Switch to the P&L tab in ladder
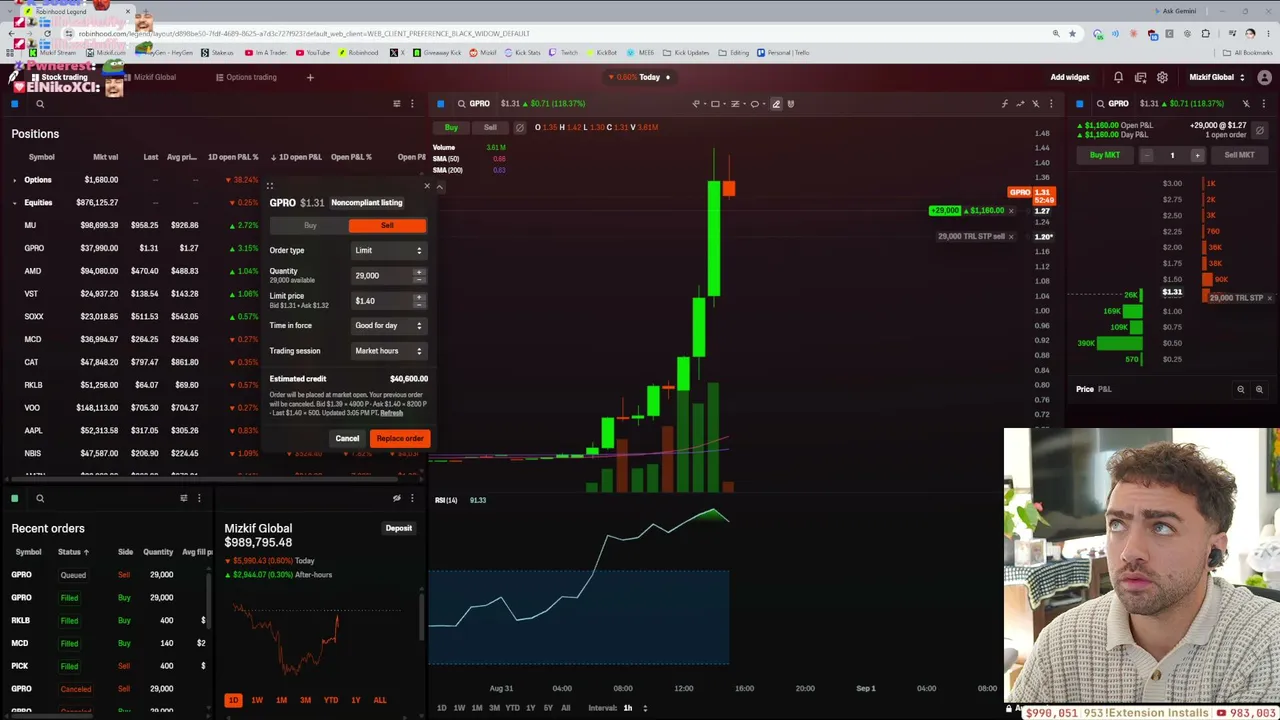This screenshot has height=720, width=1280. point(1105,389)
